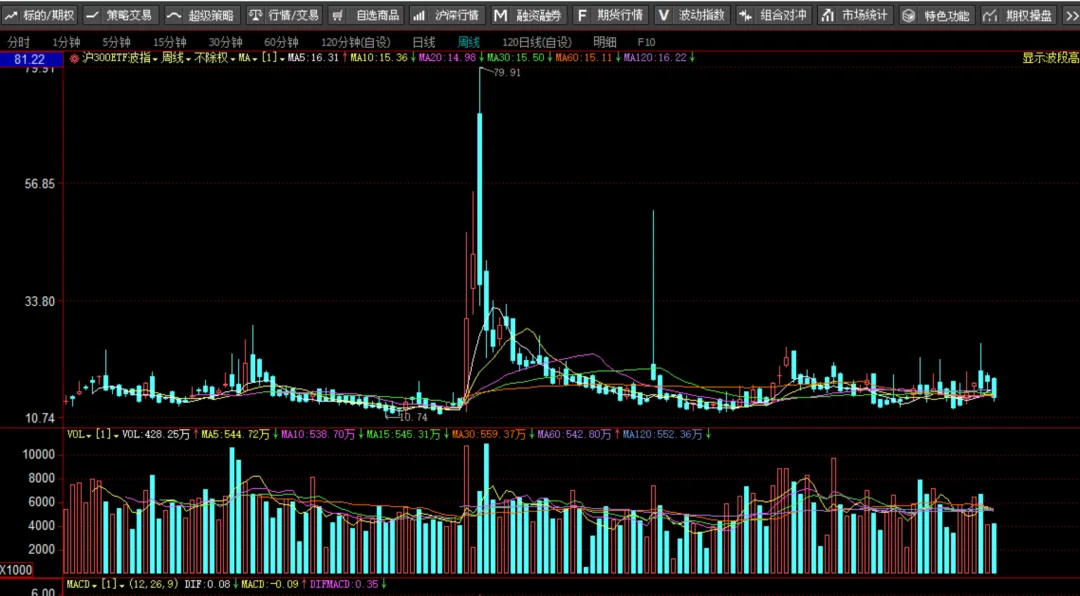1080x596 pixels.
Task: Click the volume MA120:552.36万 label
Action: (x=663, y=434)
